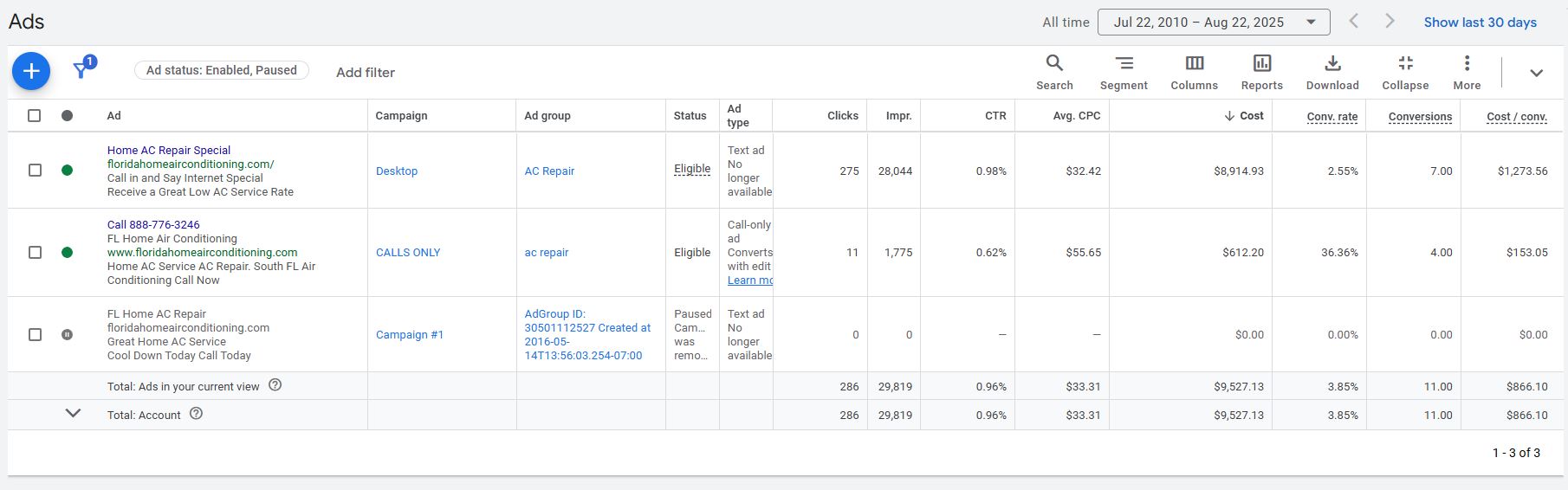Sort by the Clicks column header
This screenshot has width=1568, height=490.
(x=843, y=116)
